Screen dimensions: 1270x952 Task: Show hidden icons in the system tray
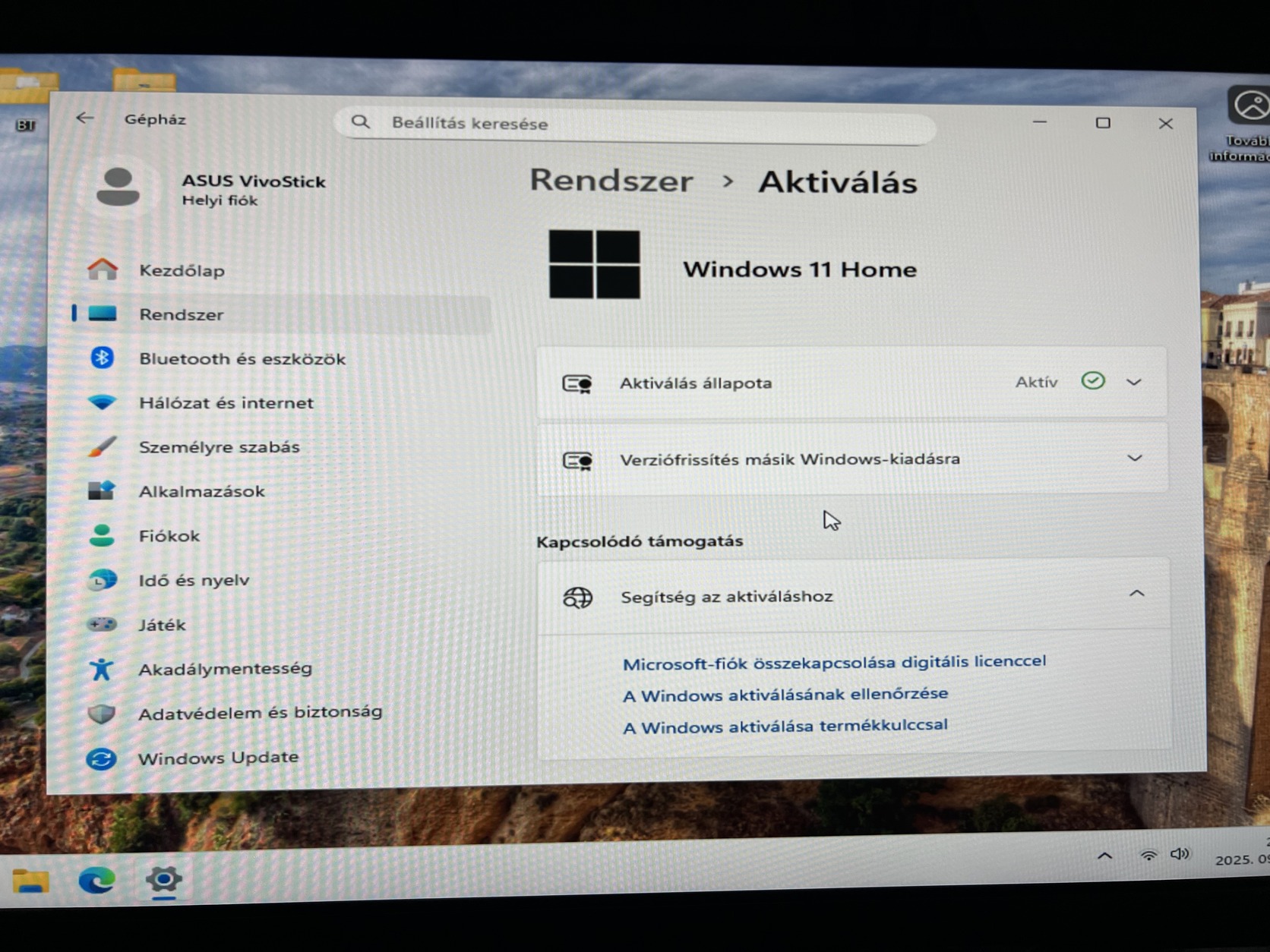(x=1105, y=856)
